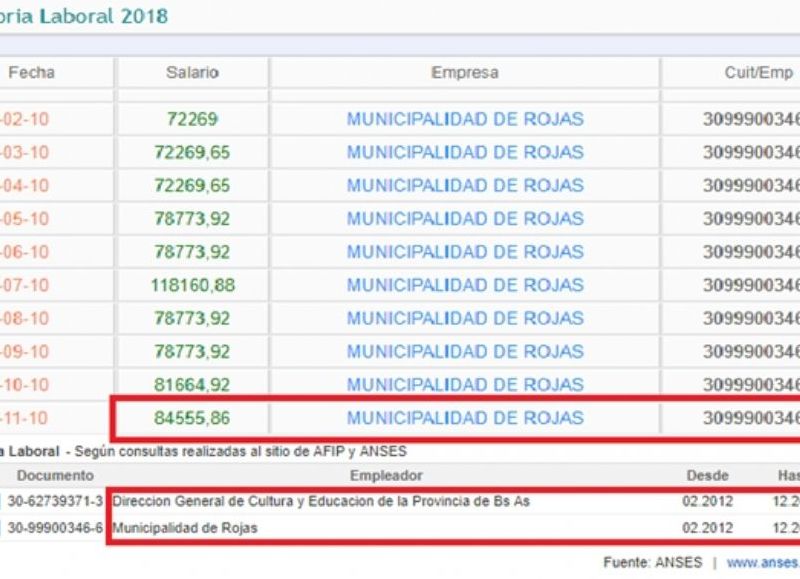Open Municipalidad de Rojas link in 03-10 row
This screenshot has height=579, width=800.
coord(465,152)
